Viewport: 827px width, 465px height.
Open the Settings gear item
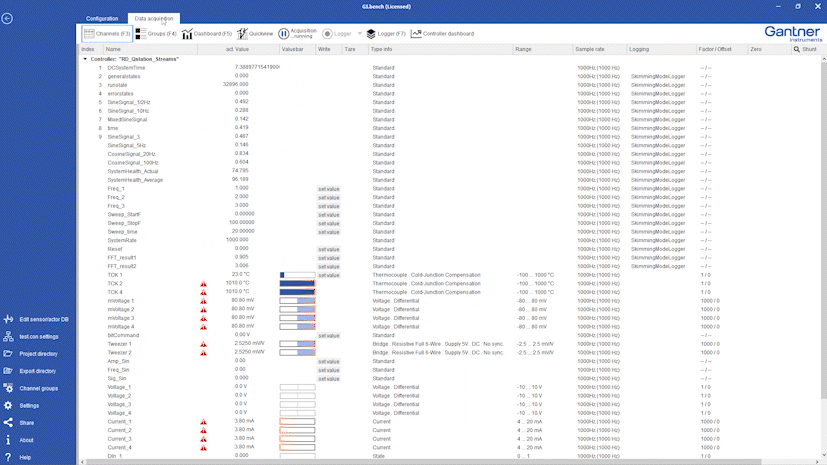[22, 405]
